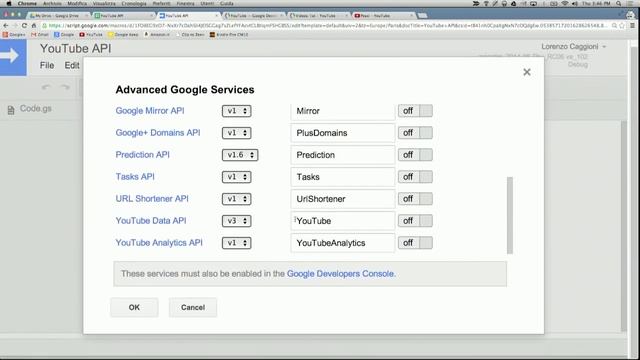Click the address bar URL
640x360 pixels.
(x=327, y=25)
